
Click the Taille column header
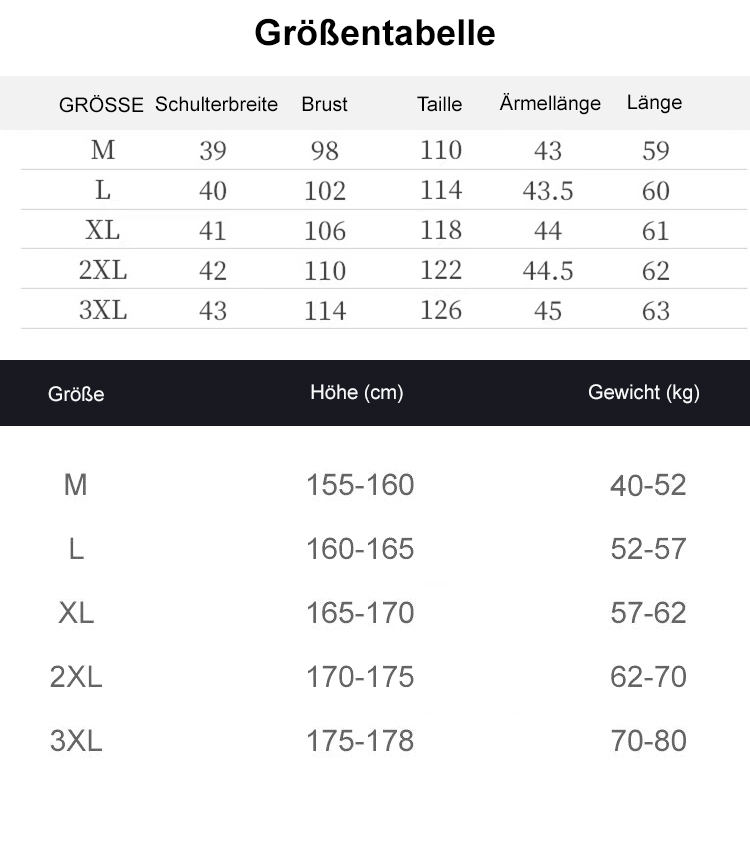tap(439, 104)
